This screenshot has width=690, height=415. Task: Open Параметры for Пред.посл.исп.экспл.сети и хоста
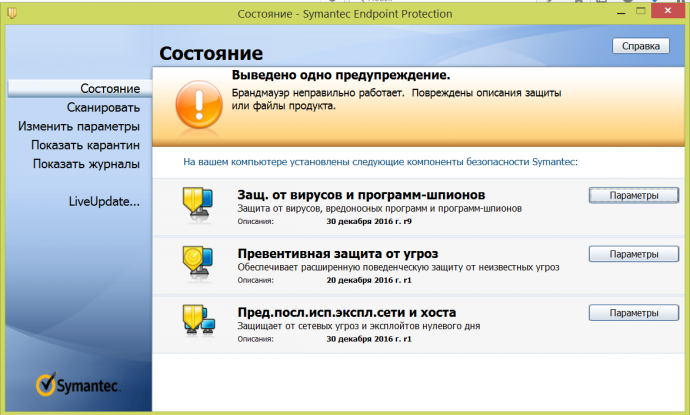[x=634, y=313]
